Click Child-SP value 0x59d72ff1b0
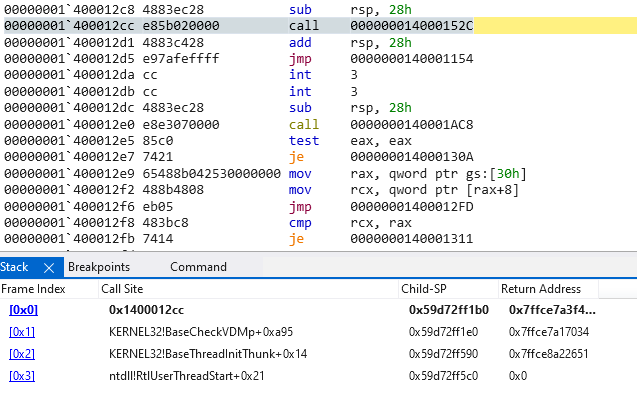637x408 pixels. 449,310
